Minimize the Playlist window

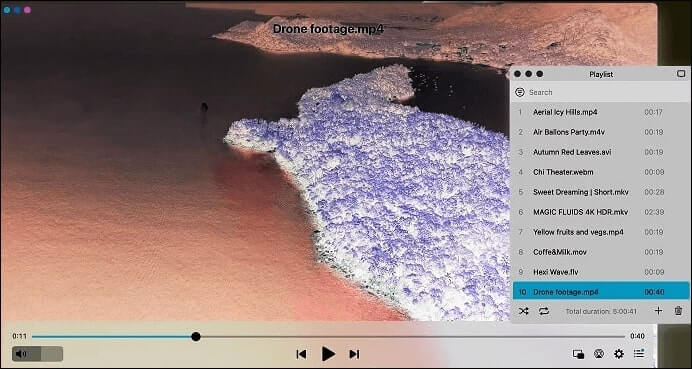528,74
